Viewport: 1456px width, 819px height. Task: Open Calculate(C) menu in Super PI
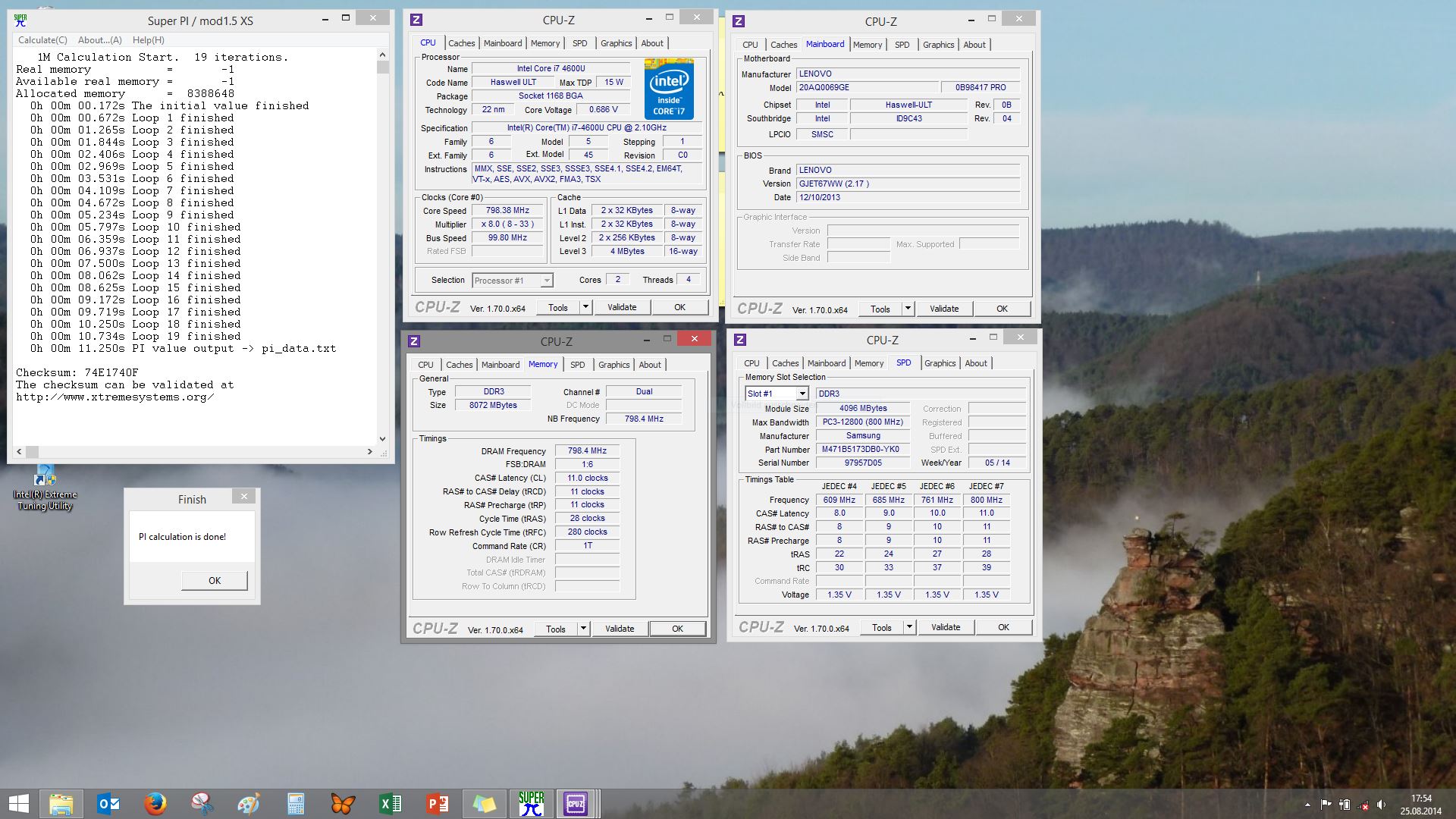coord(42,40)
